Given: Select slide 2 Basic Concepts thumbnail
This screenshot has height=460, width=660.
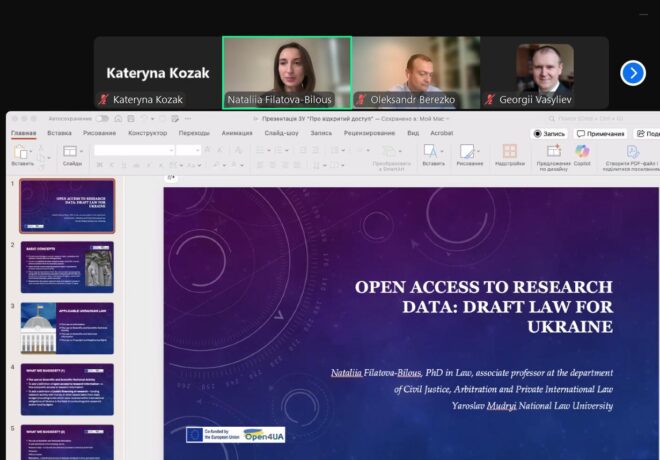Looking at the screenshot, I should [x=67, y=267].
